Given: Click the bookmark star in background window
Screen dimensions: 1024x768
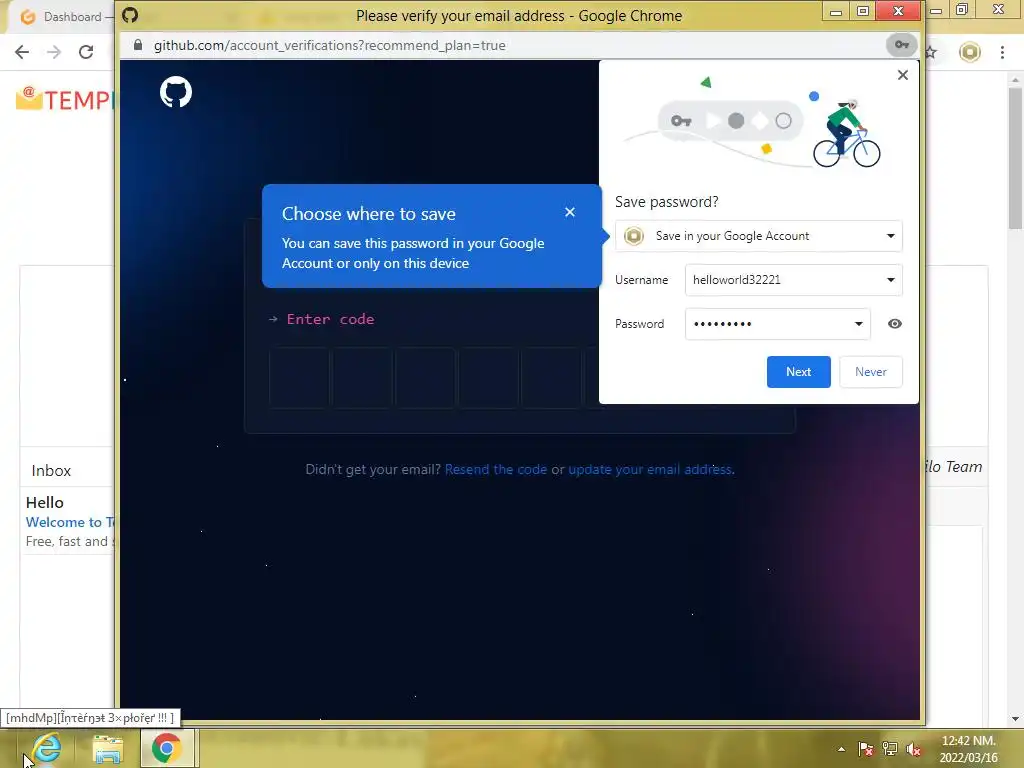Looking at the screenshot, I should [931, 52].
